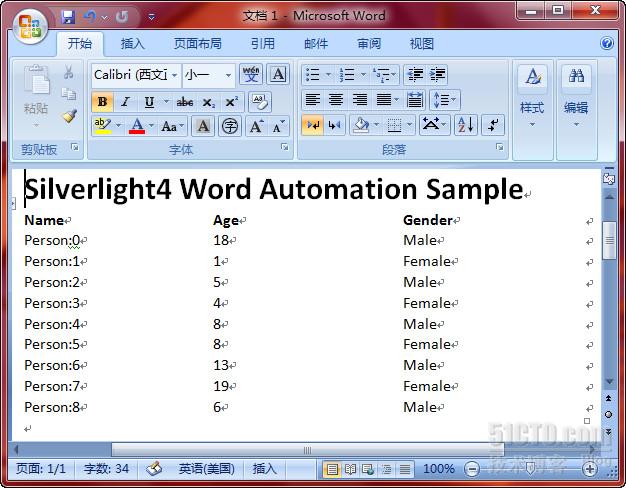Click the Character Shading icon
Image resolution: width=626 pixels, height=488 pixels.
point(203,127)
